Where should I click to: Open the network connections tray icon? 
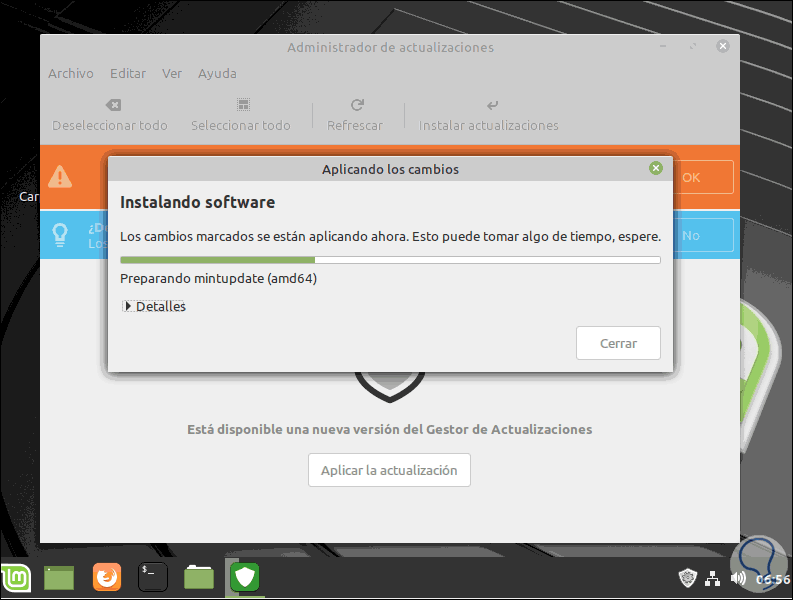click(713, 578)
